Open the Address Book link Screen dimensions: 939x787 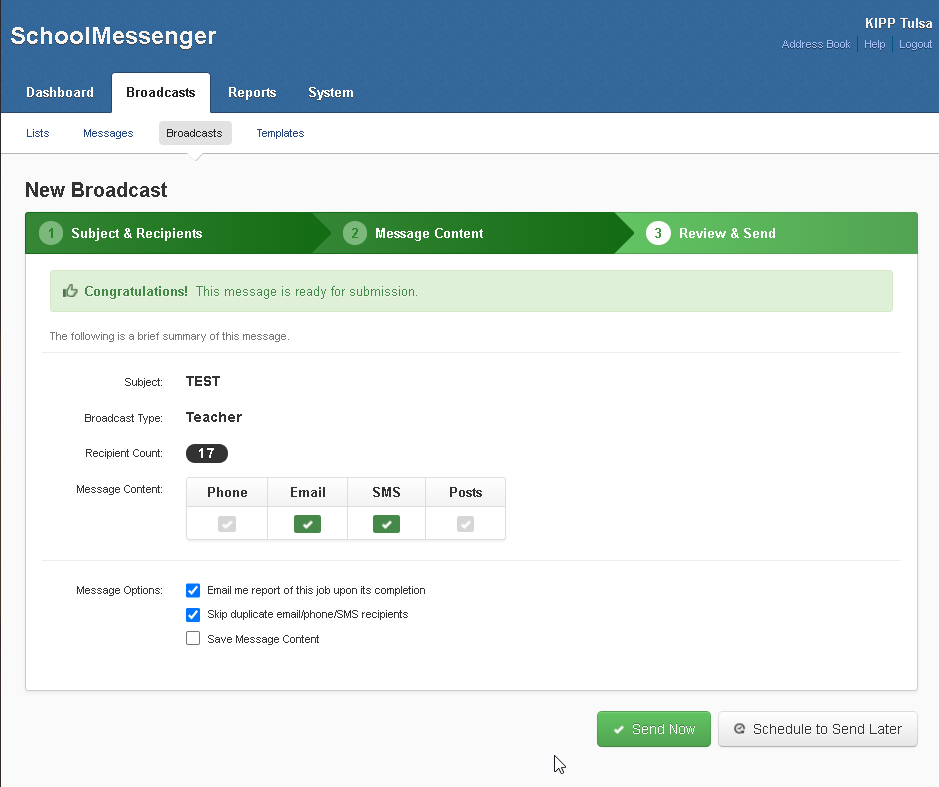pyautogui.click(x=816, y=44)
